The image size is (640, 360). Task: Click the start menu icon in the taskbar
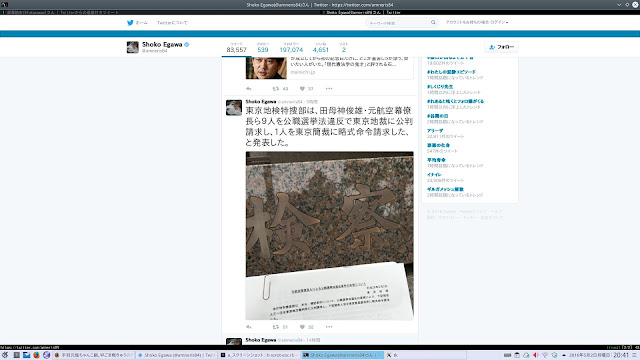tap(5, 355)
